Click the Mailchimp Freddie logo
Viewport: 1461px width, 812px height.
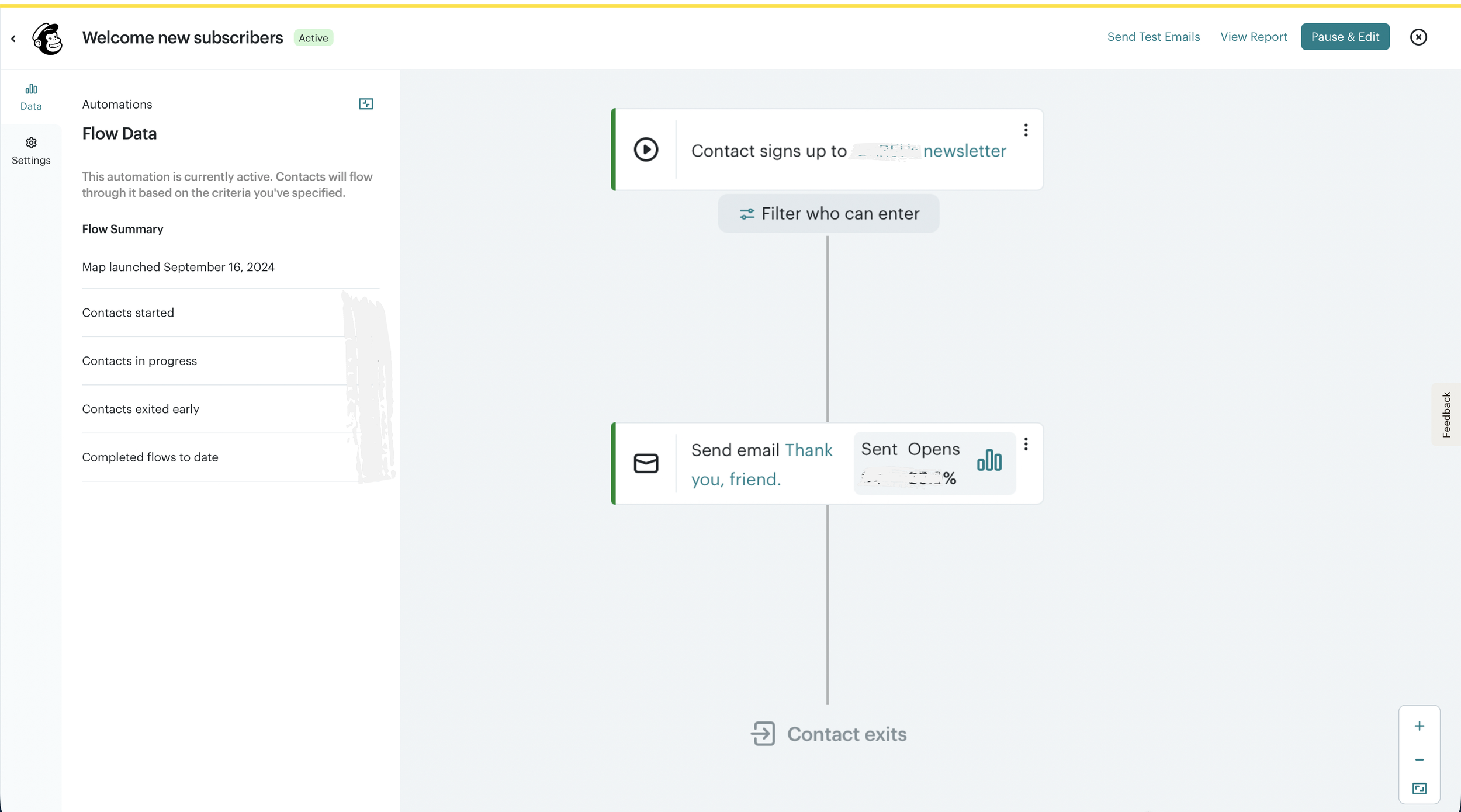(47, 39)
